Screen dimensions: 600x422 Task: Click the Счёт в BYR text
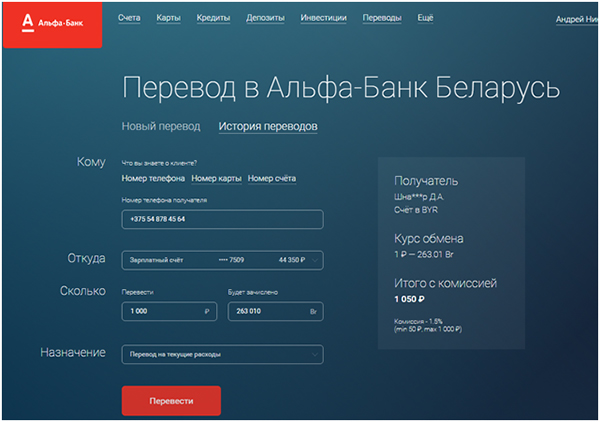[x=416, y=210]
